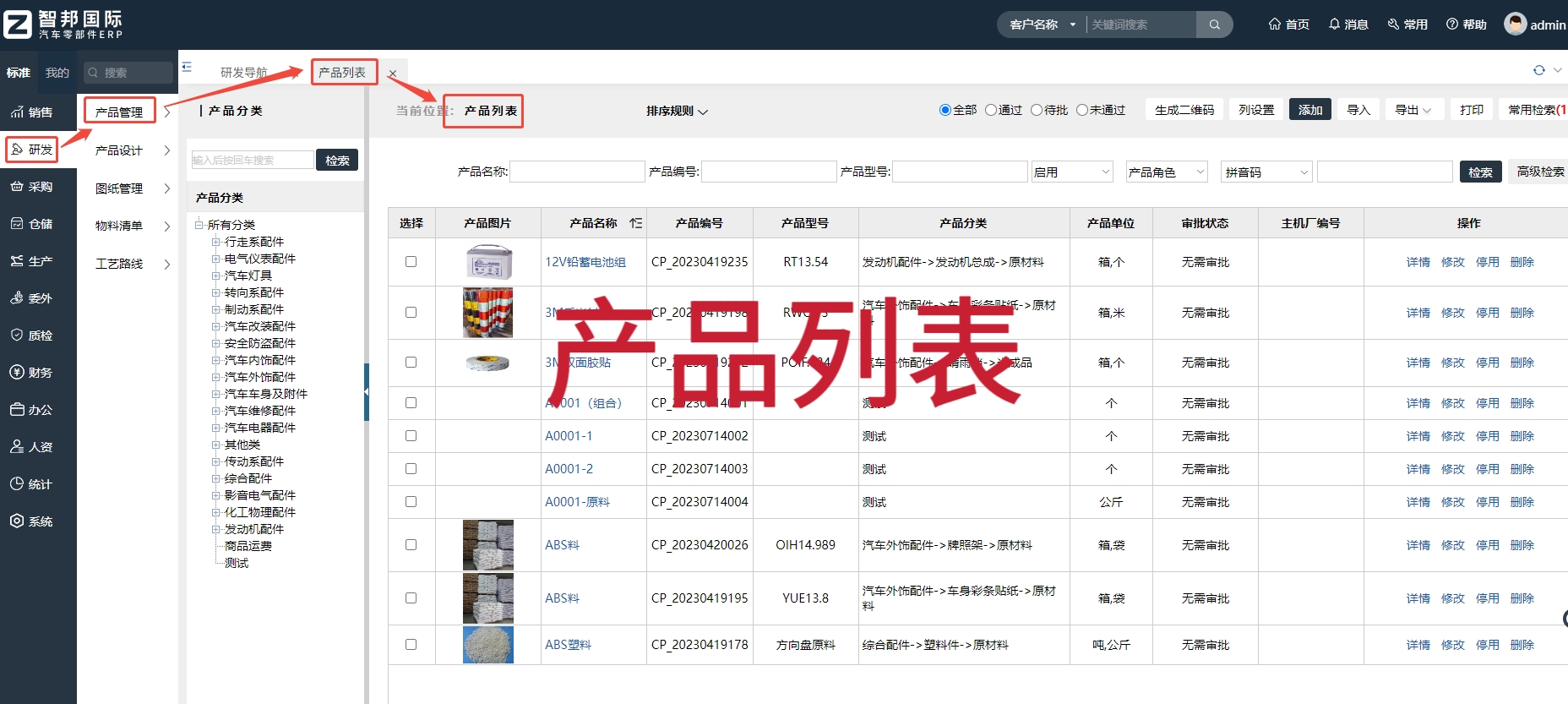Select the 未通过 radio button

[x=1082, y=110]
